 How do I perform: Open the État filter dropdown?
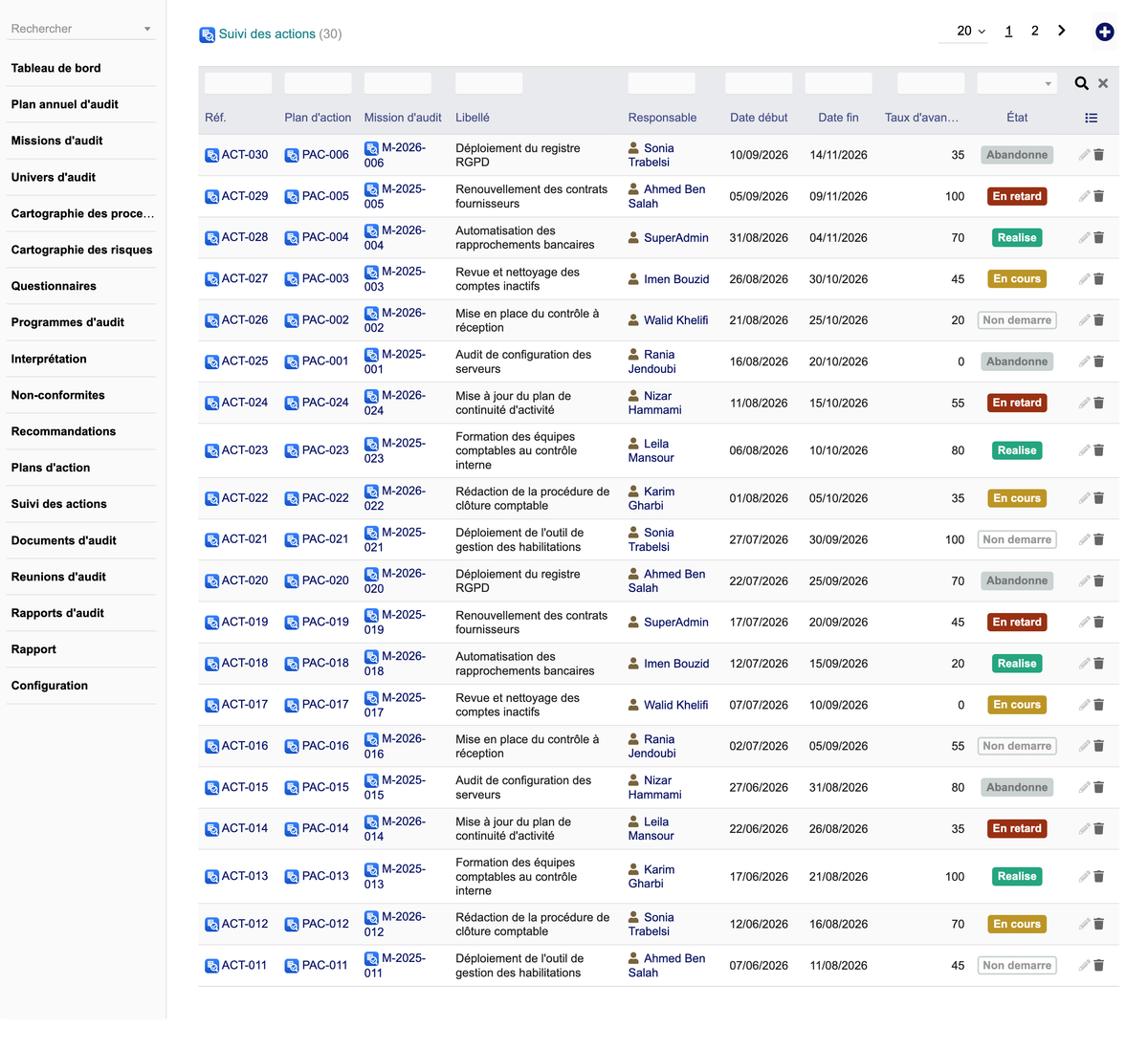(x=1017, y=83)
